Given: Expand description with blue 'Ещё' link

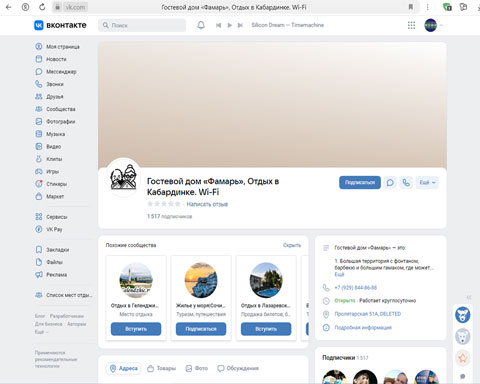Looking at the screenshot, I should (x=339, y=274).
